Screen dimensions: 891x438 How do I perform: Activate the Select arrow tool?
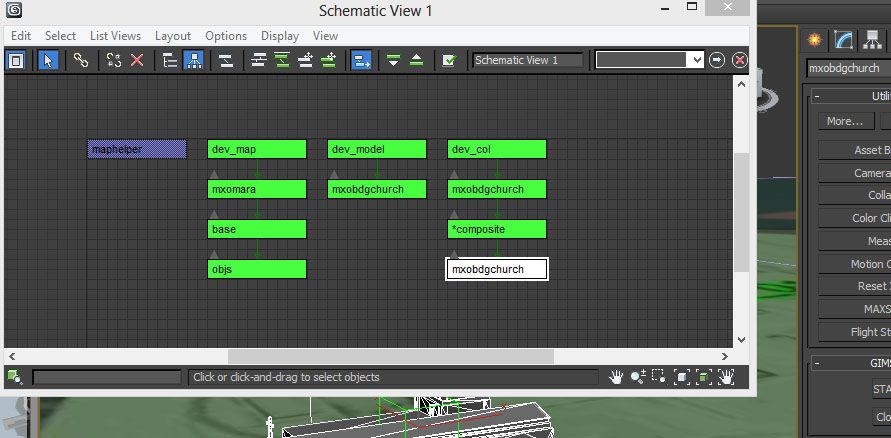point(48,60)
